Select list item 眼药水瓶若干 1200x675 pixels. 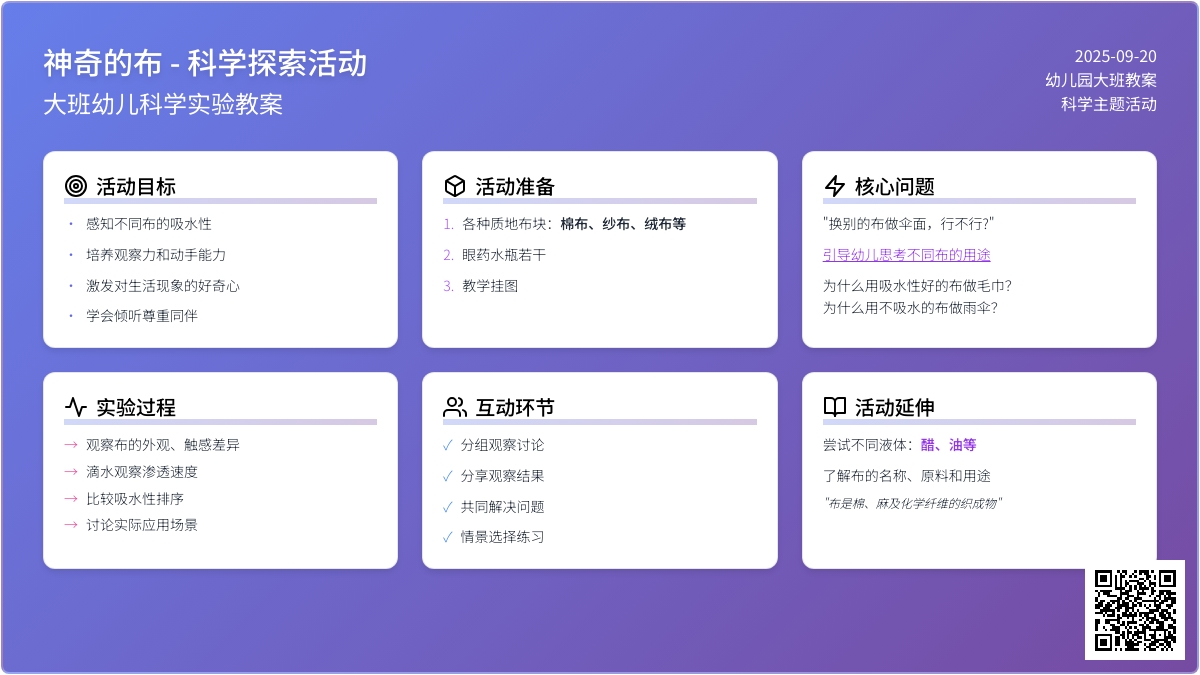(x=504, y=255)
